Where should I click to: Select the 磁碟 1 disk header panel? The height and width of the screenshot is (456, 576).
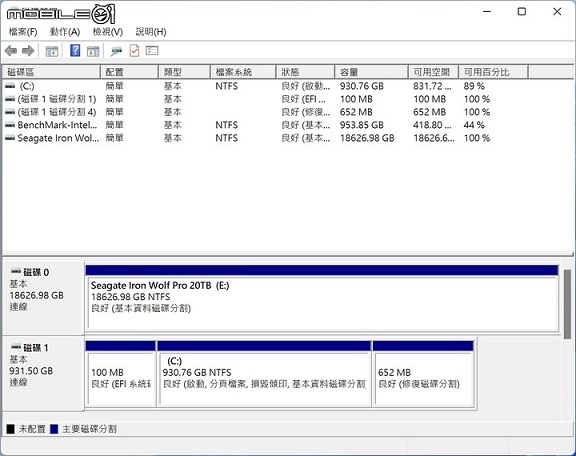coord(43,373)
